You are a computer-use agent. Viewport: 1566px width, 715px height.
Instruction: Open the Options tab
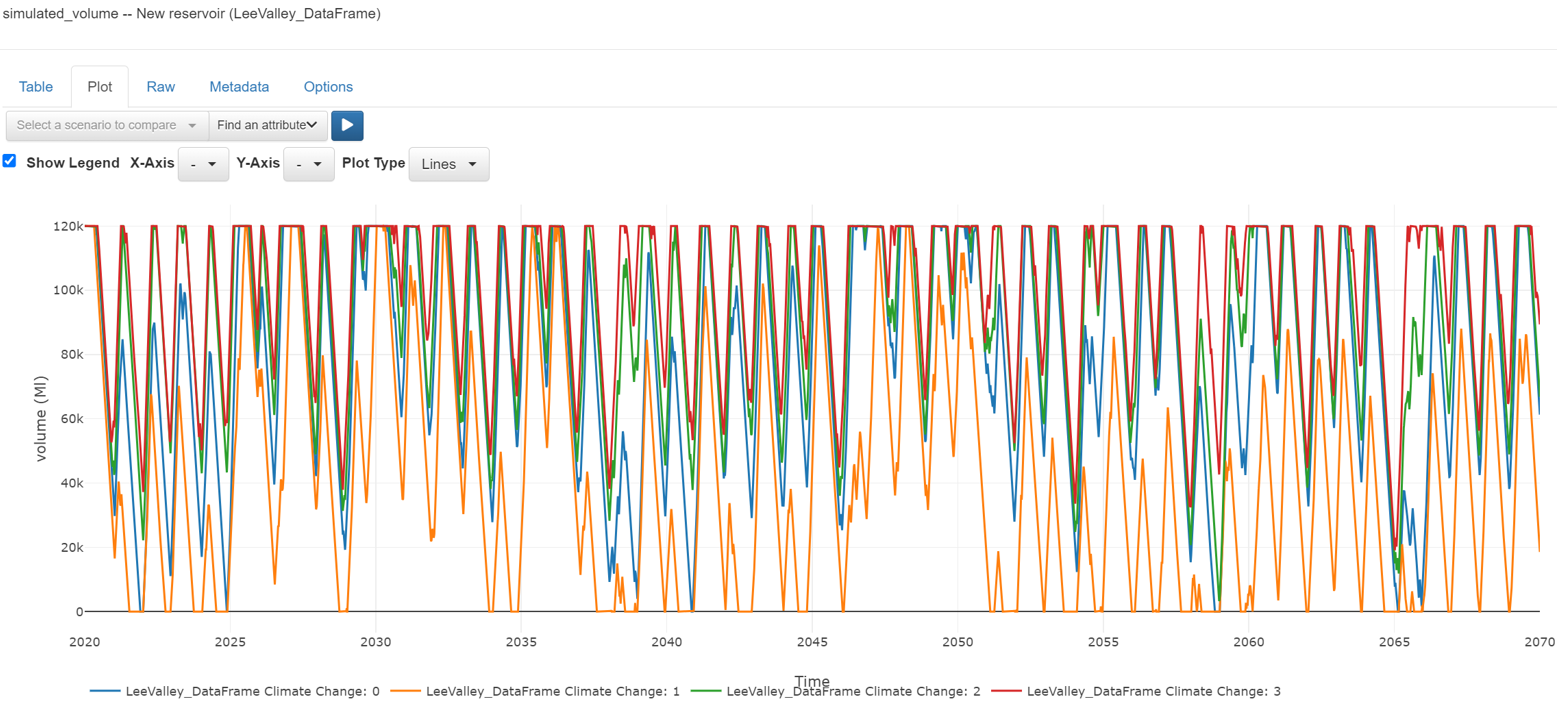328,87
